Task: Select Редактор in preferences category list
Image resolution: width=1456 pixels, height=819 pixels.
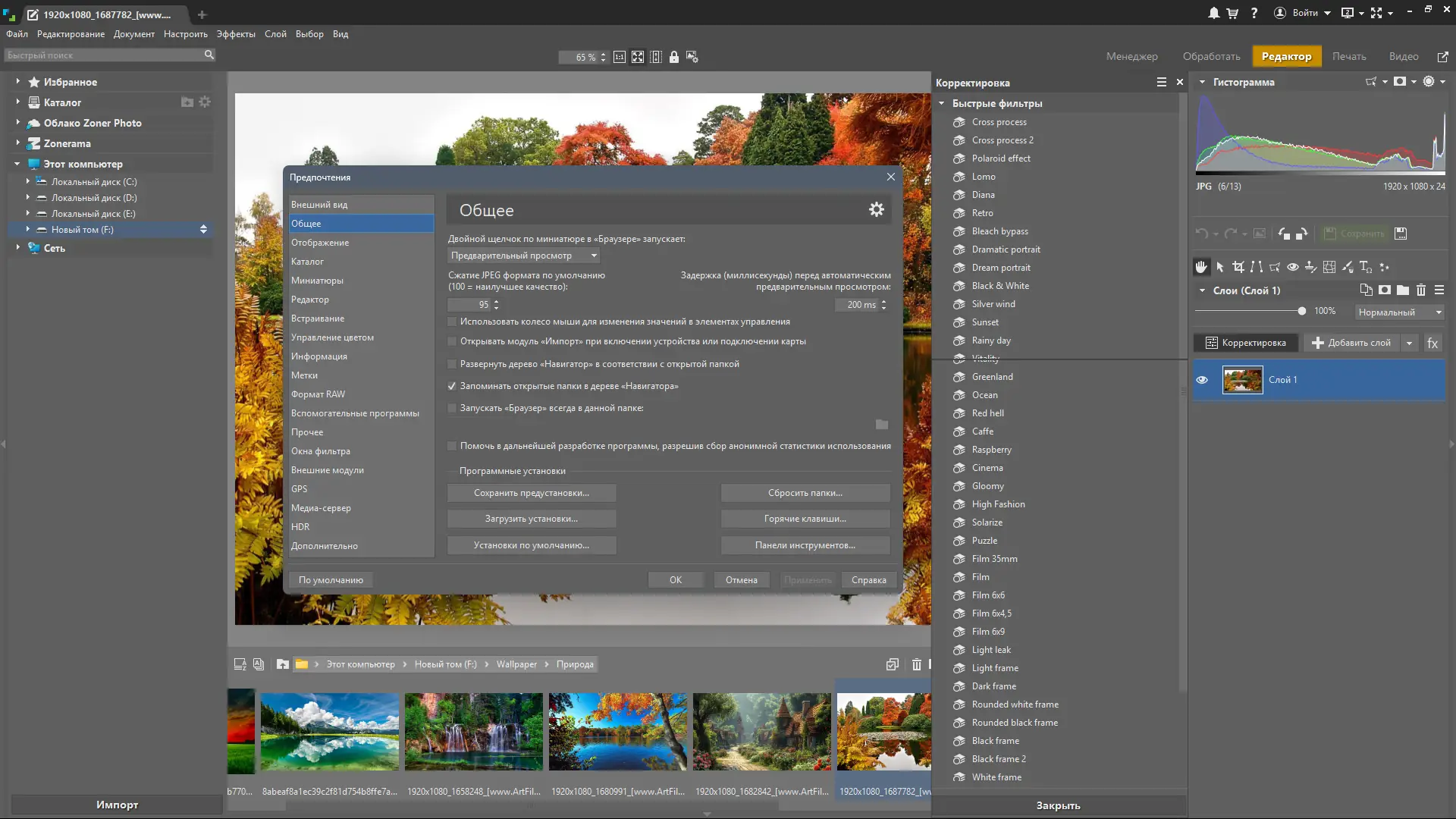Action: point(310,300)
